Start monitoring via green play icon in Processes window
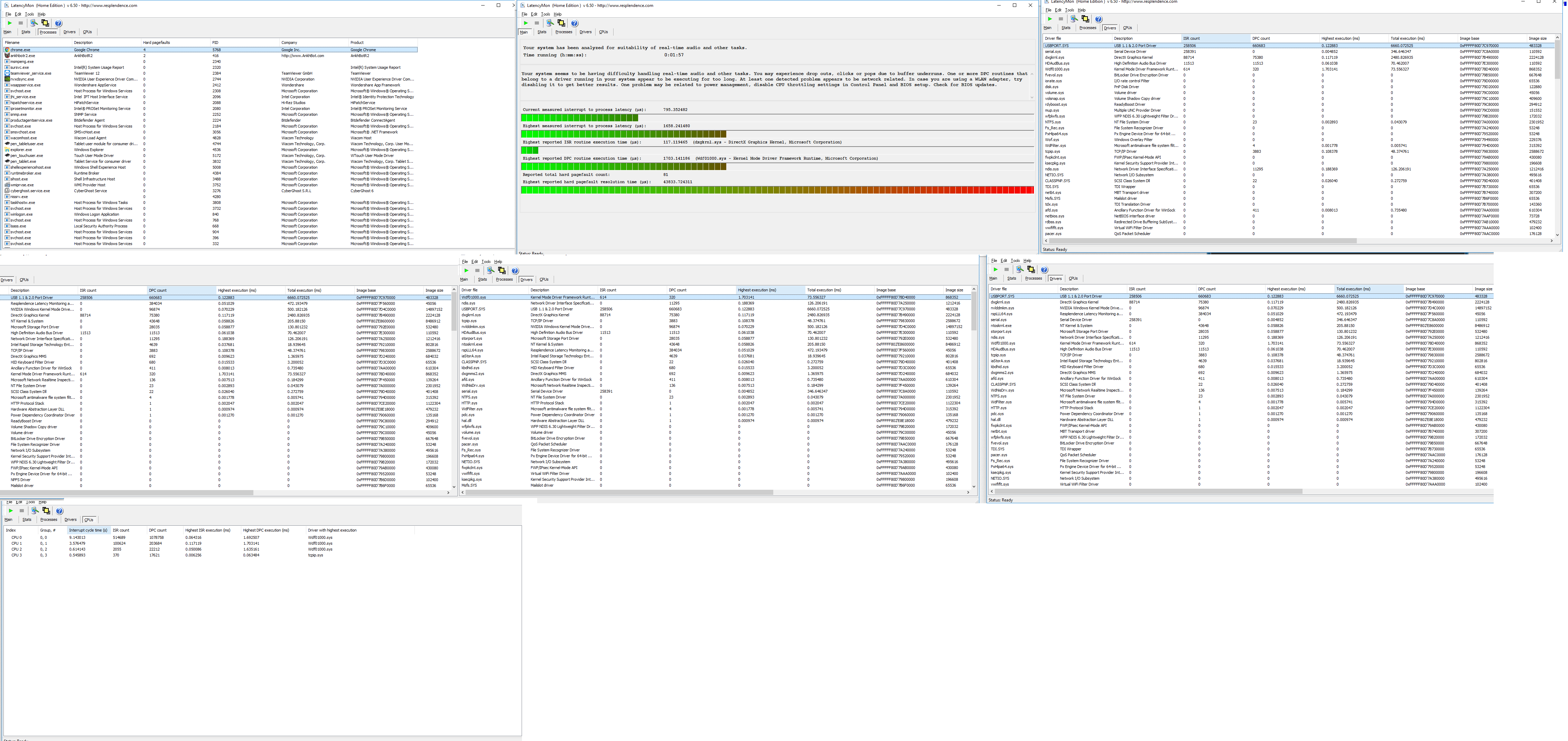The image size is (1568, 741). point(9,23)
